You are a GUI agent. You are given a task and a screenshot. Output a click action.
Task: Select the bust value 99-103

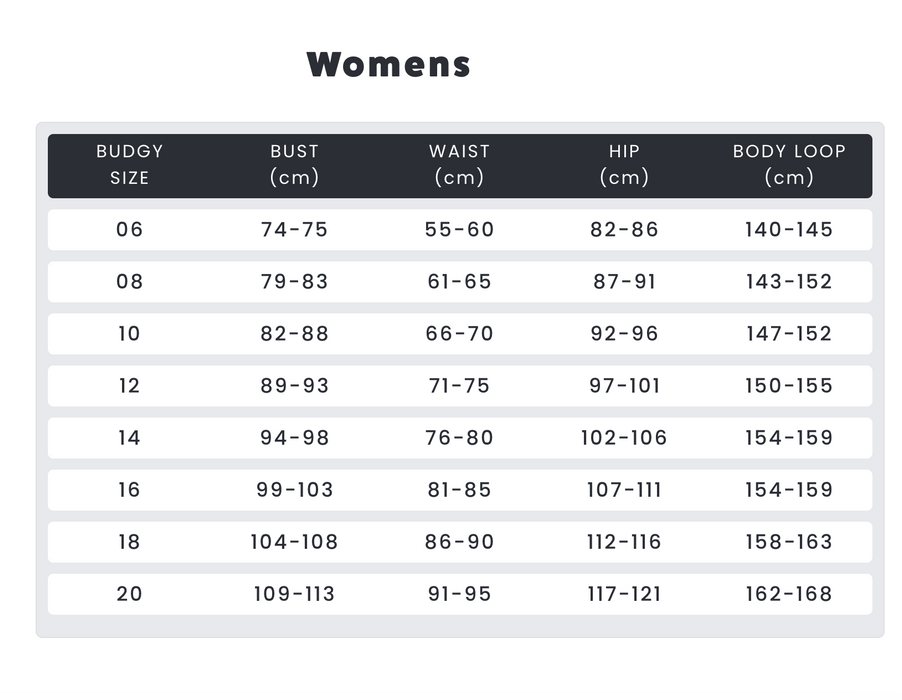pyautogui.click(x=294, y=490)
